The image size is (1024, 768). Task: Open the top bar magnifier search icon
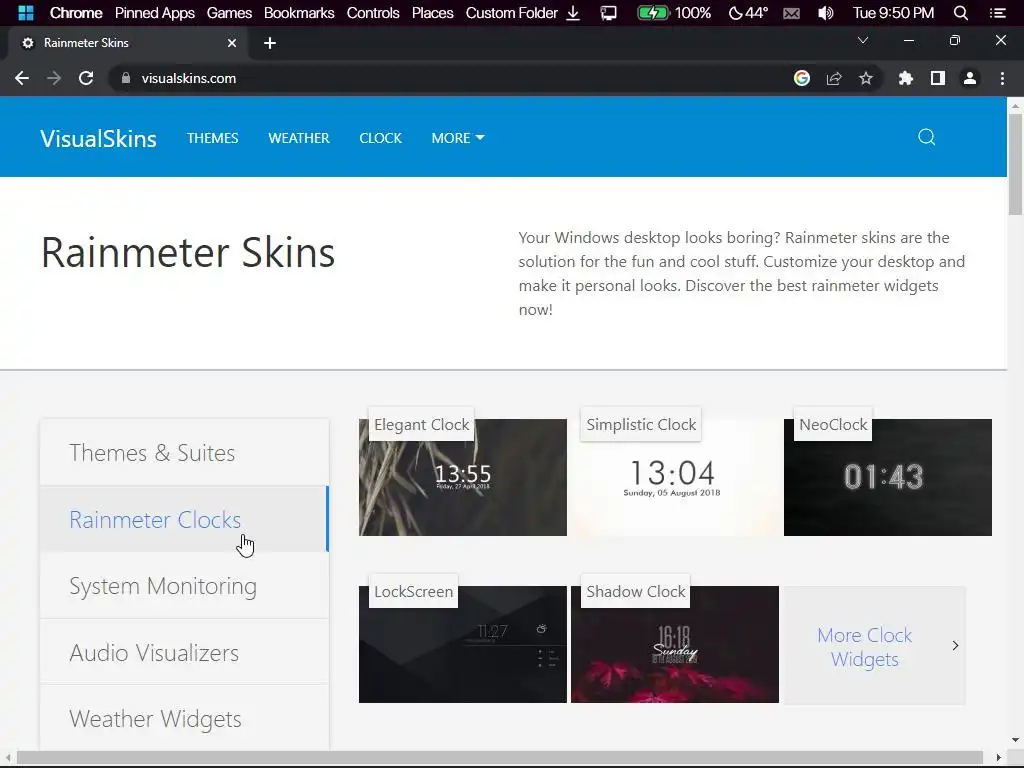pyautogui.click(x=960, y=12)
